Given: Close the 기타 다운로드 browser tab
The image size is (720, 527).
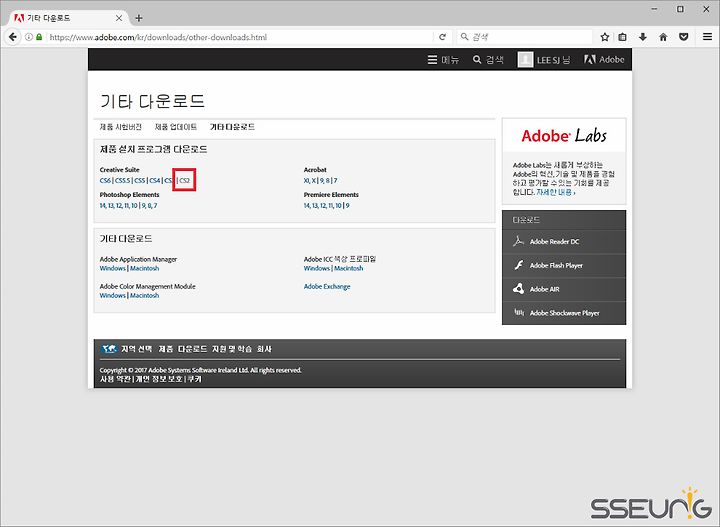Looking at the screenshot, I should [119, 18].
